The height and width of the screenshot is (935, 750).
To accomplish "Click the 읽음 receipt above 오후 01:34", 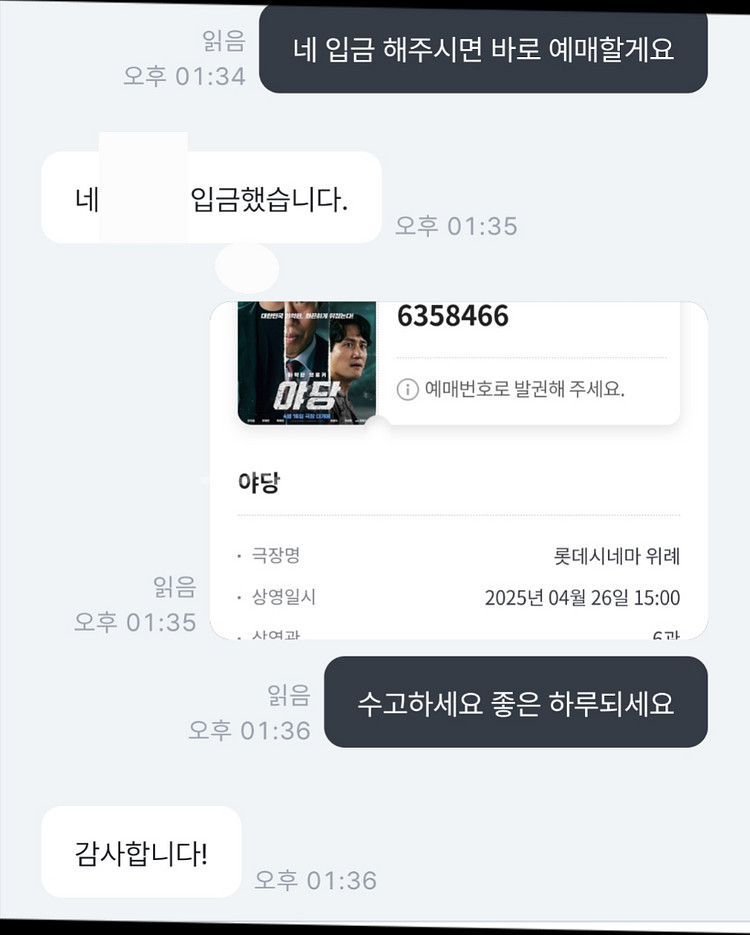I will [223, 41].
